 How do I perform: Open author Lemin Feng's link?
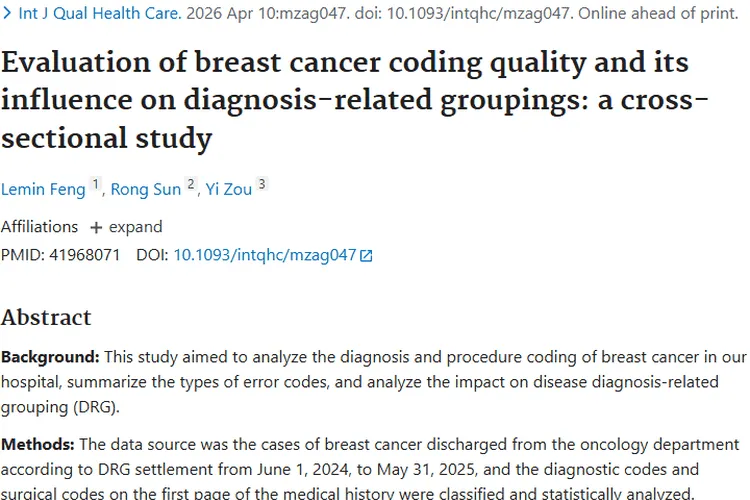pos(43,188)
